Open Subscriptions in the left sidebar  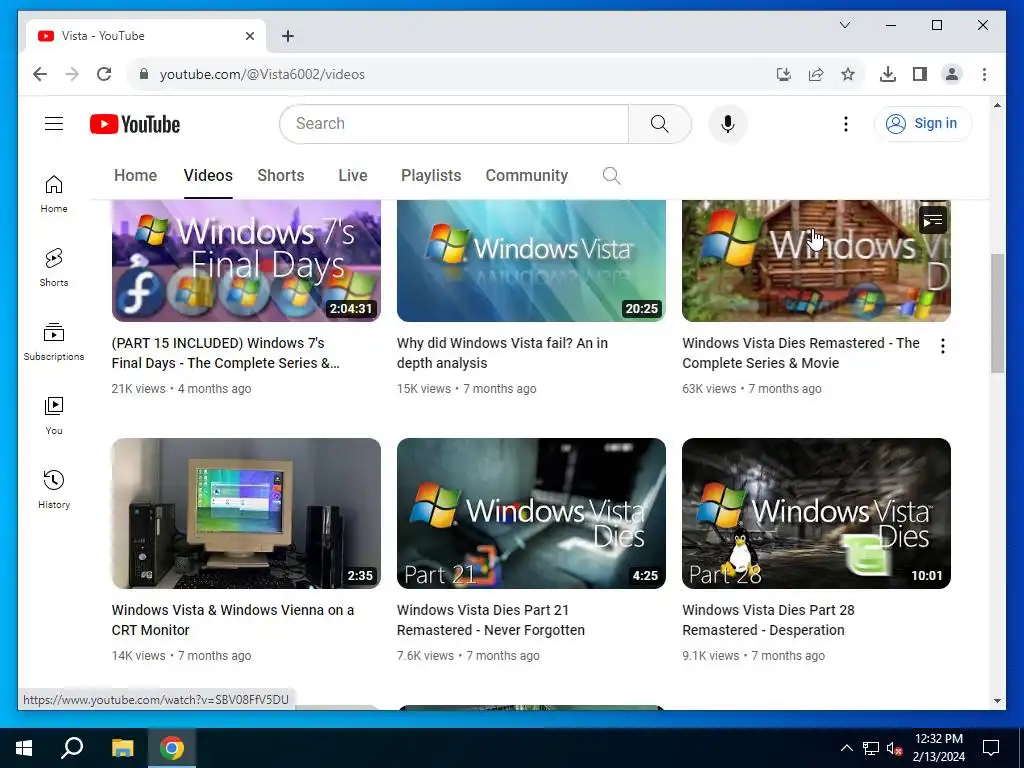point(54,342)
